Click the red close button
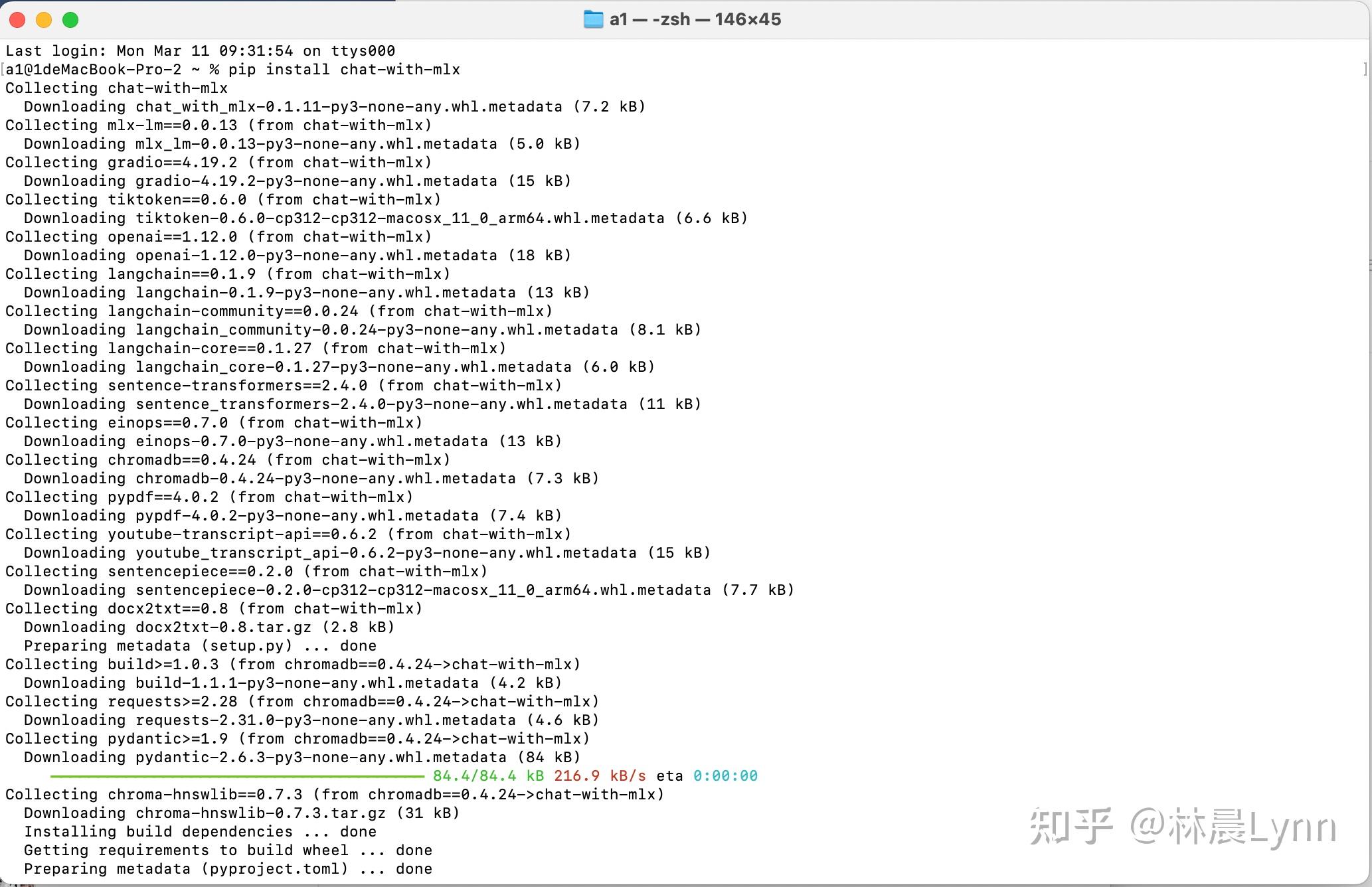This screenshot has height=887, width=1372. 17,20
